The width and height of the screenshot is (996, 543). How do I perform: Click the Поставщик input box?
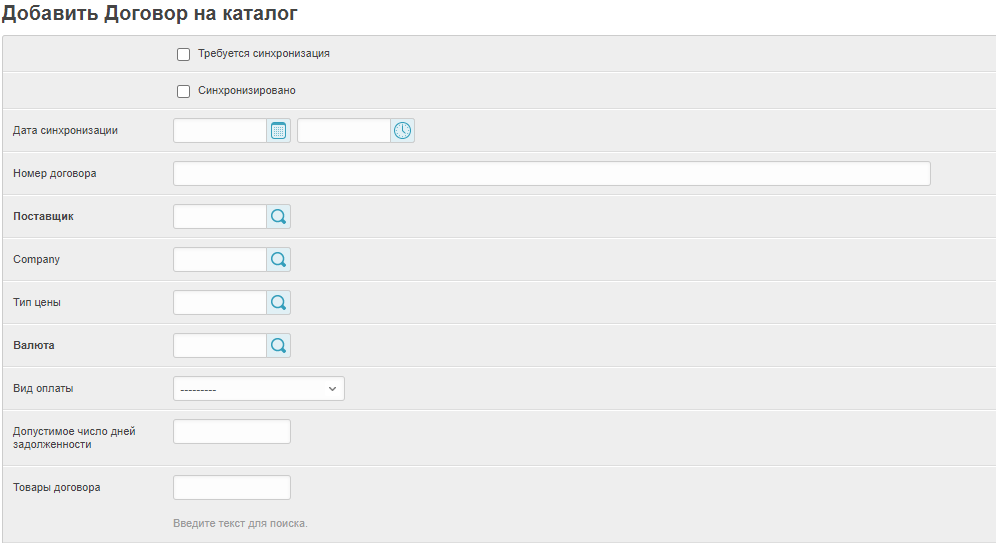click(220, 217)
